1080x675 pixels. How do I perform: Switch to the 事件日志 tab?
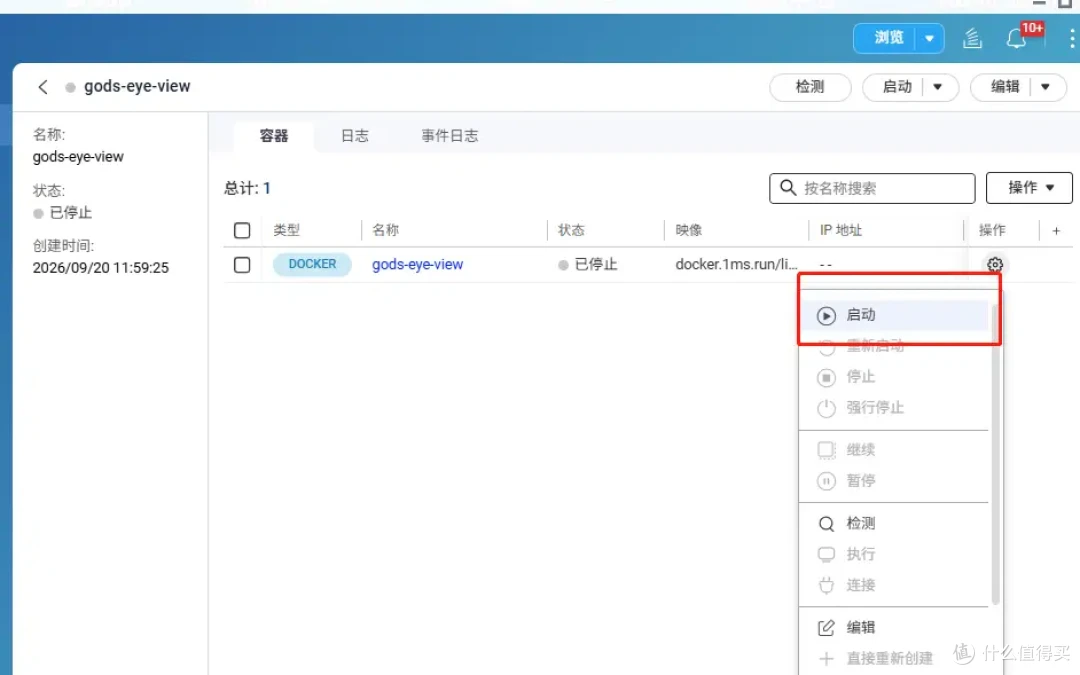[450, 136]
